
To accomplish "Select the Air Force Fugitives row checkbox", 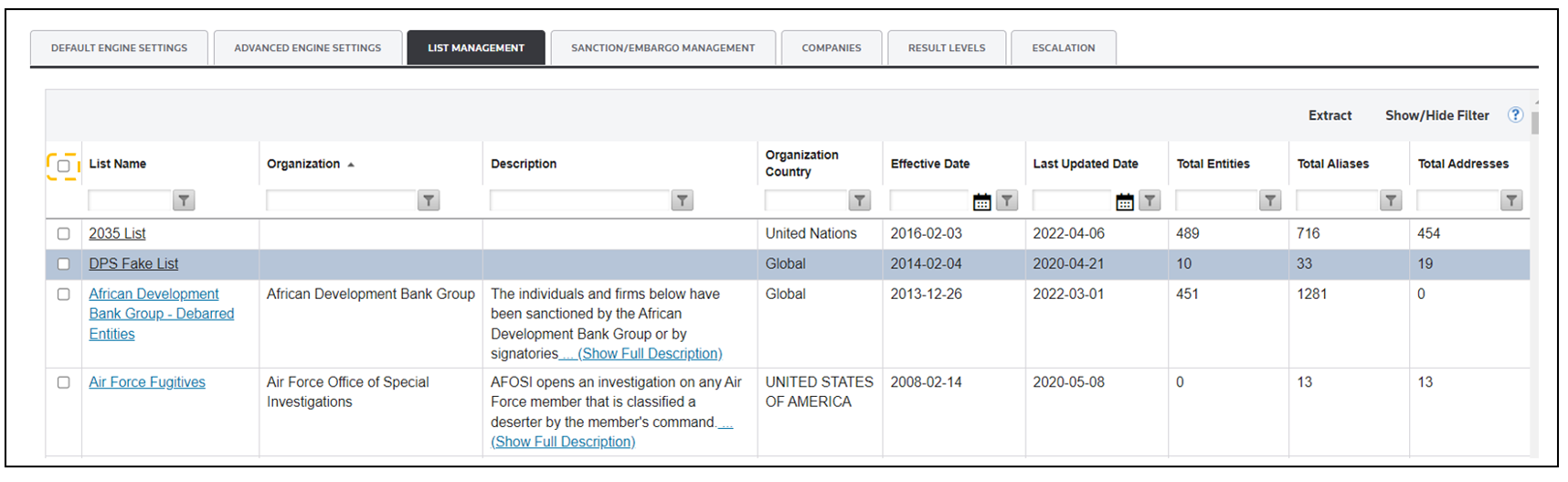I will click(63, 382).
